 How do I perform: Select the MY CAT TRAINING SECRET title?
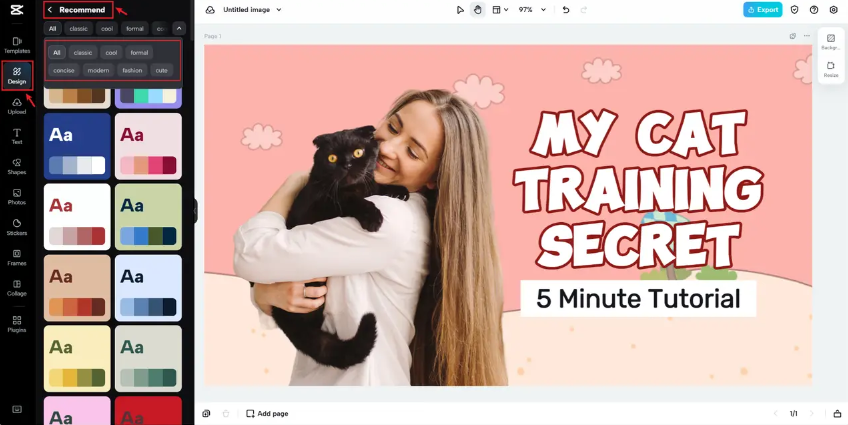(x=638, y=189)
